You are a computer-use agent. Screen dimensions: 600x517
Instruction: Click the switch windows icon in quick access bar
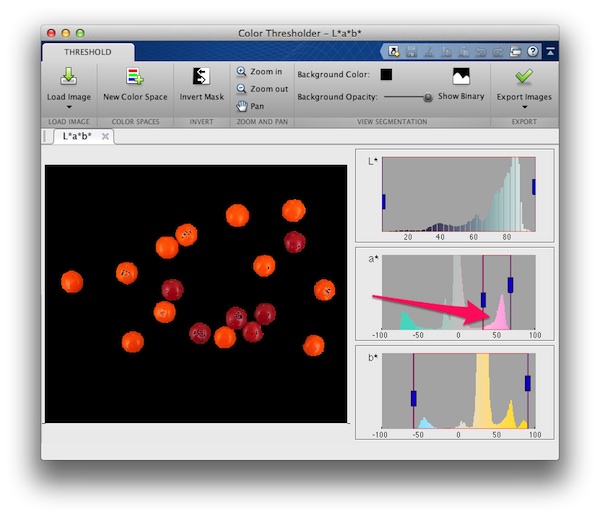click(515, 51)
